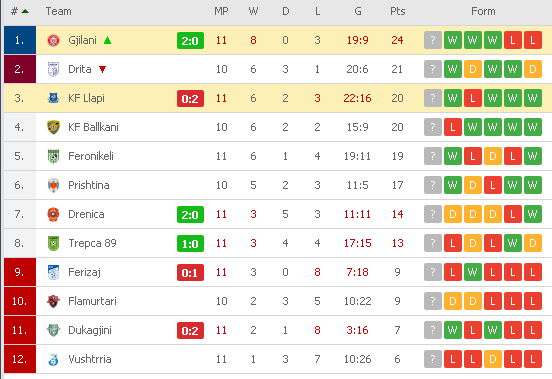Click the Dukagjini club crest
The height and width of the screenshot is (379, 552).
(54, 330)
